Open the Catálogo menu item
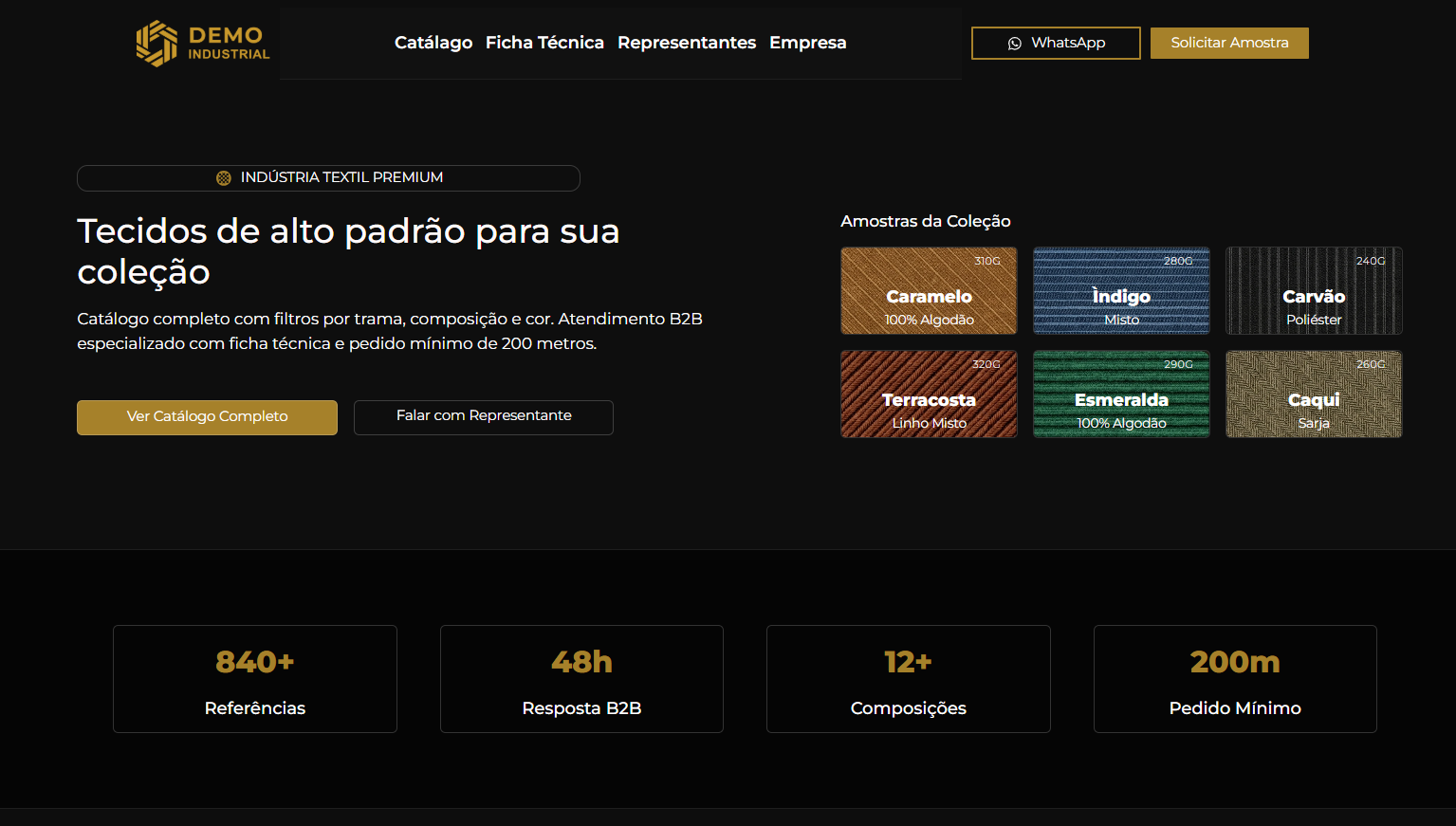Image resolution: width=1456 pixels, height=826 pixels. [x=433, y=43]
